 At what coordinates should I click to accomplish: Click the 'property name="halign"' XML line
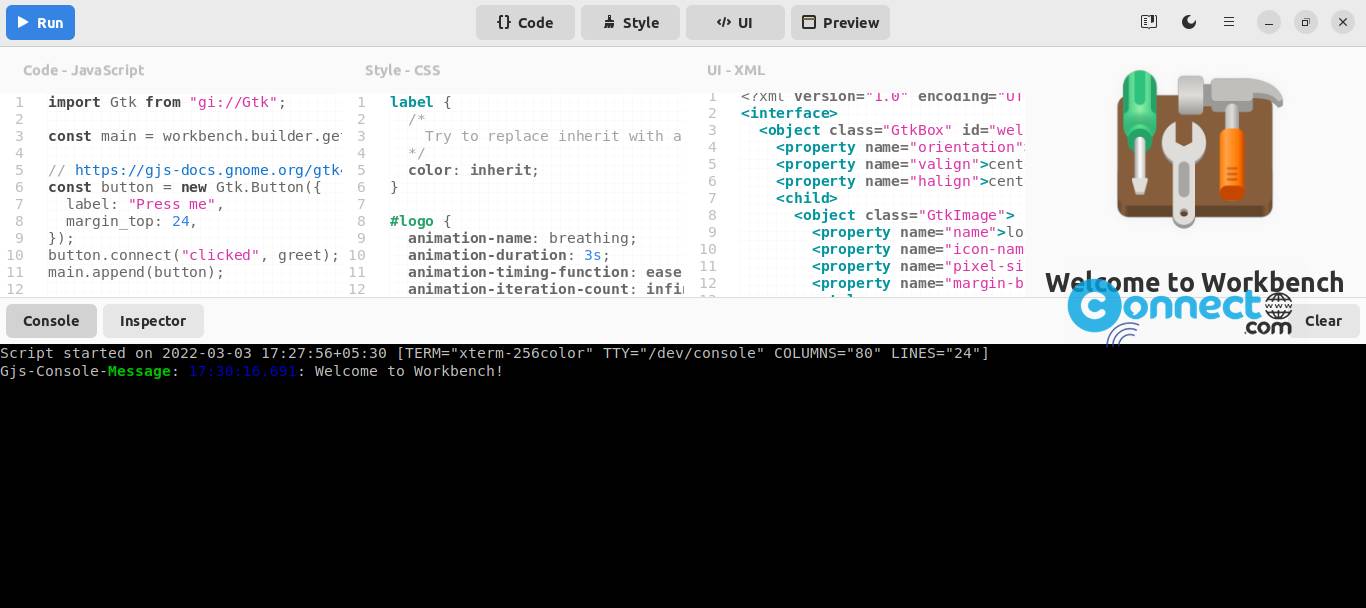tap(900, 181)
